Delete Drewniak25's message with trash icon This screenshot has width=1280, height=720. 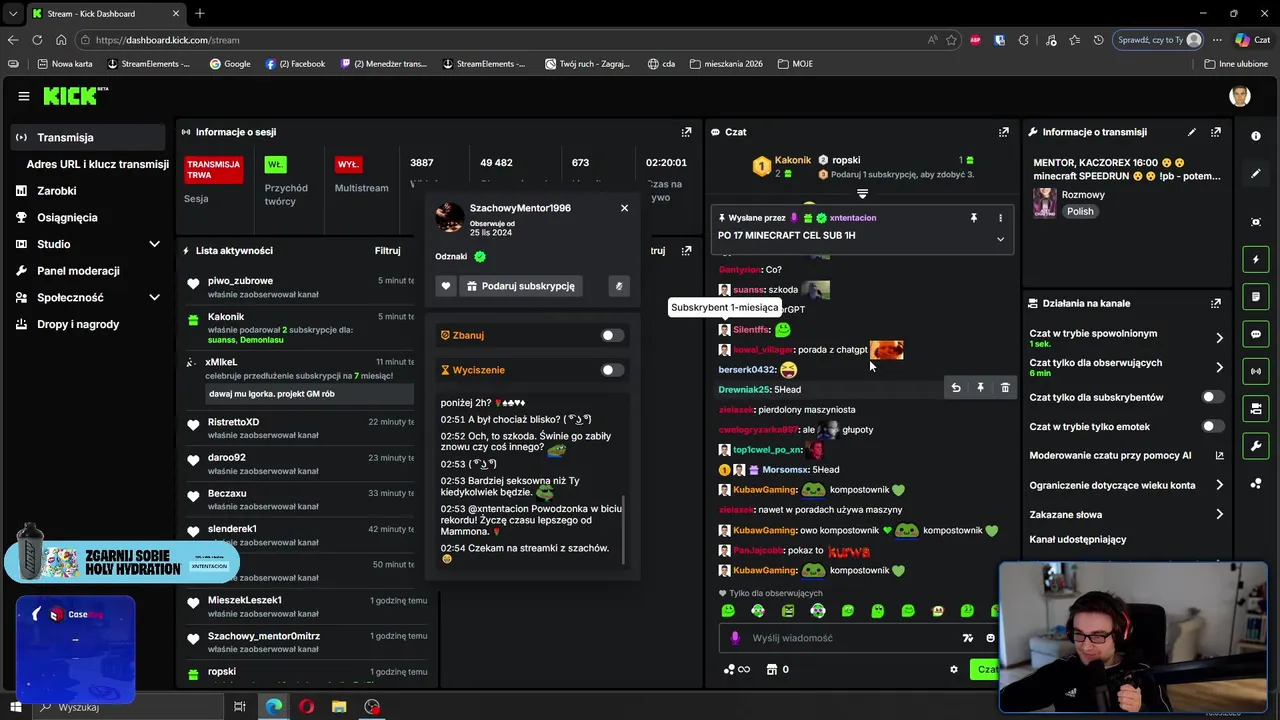[x=1005, y=388]
